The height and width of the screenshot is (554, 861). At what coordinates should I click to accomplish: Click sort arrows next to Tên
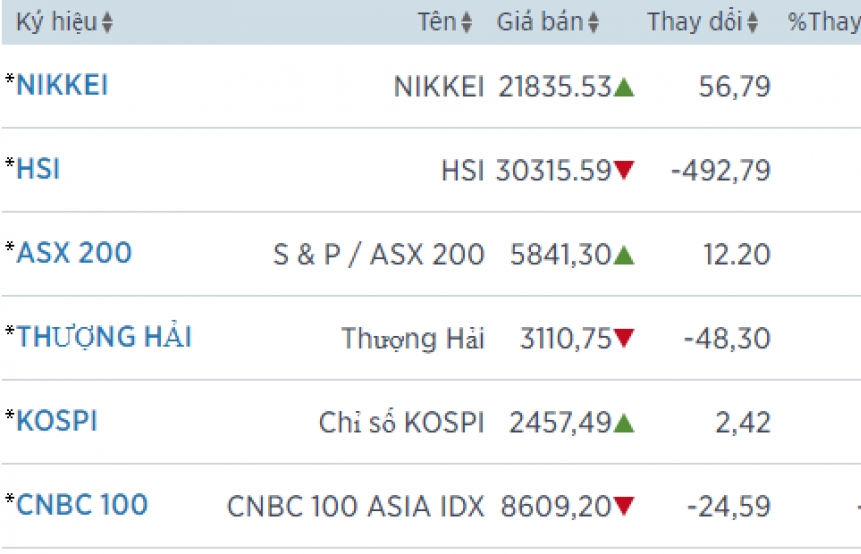[466, 23]
